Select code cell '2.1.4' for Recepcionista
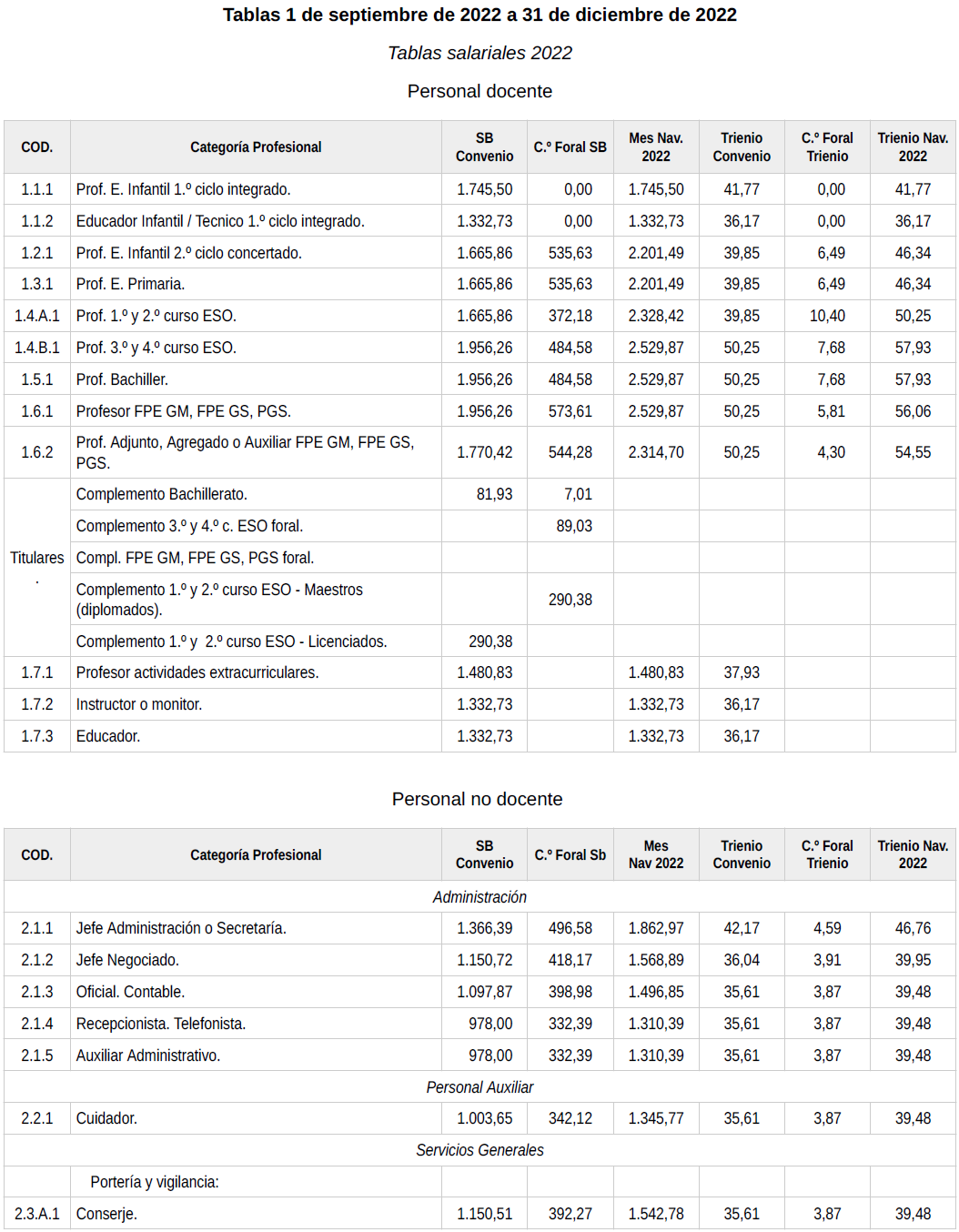Viewport: 959px width, 1232px height. [37, 1024]
